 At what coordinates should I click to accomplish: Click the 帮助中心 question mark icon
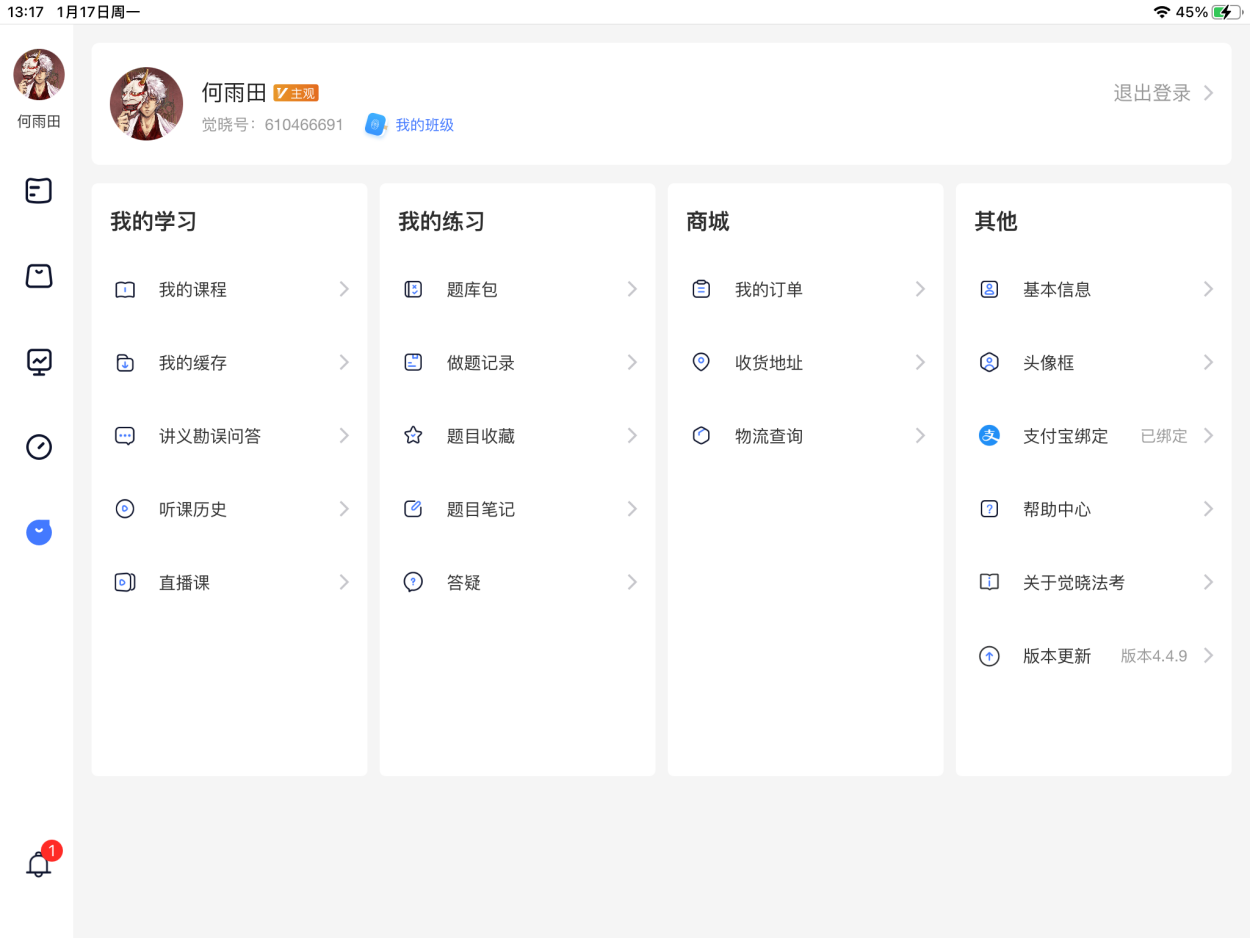click(989, 509)
